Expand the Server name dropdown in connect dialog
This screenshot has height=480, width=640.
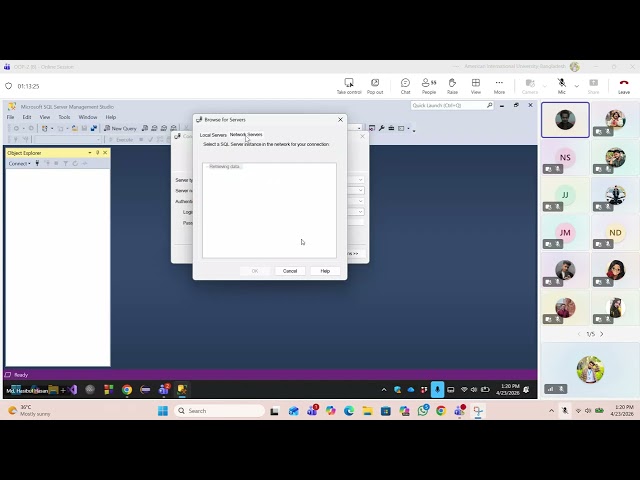tap(360, 191)
